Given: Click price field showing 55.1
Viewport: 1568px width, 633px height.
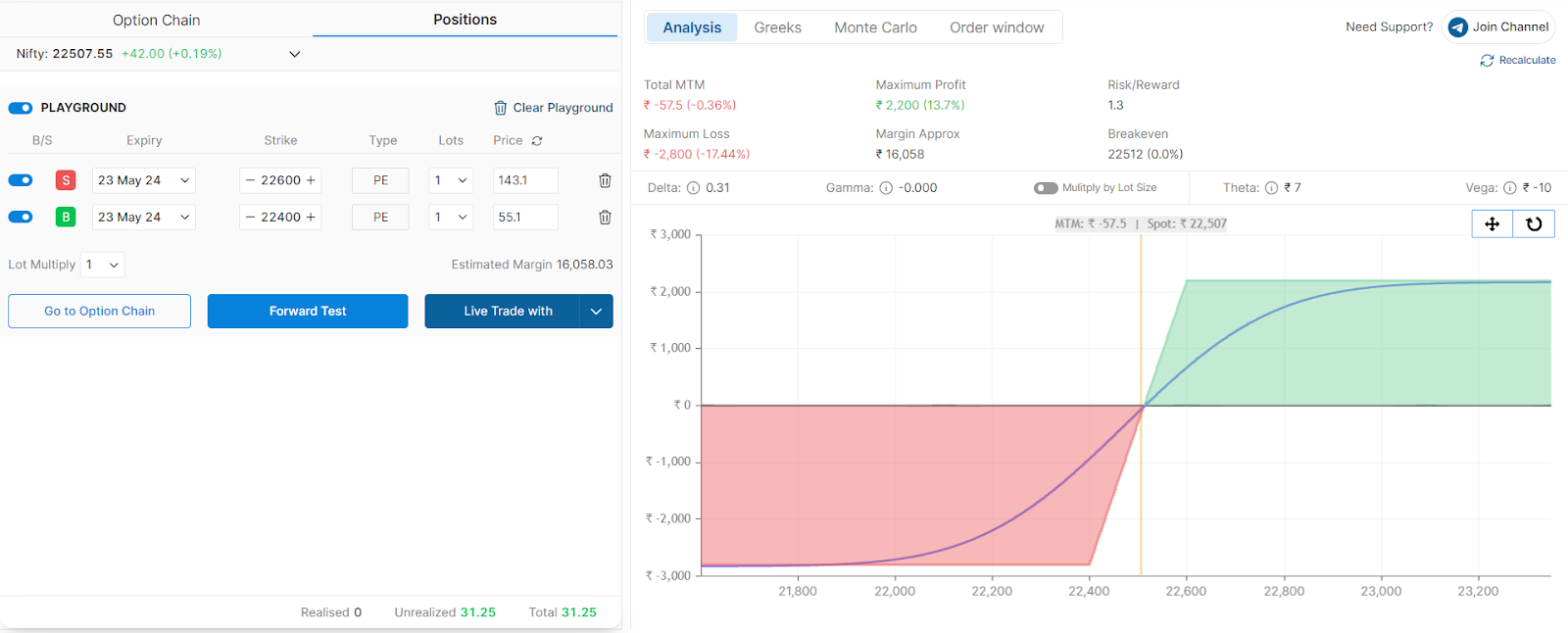Looking at the screenshot, I should 525,218.
